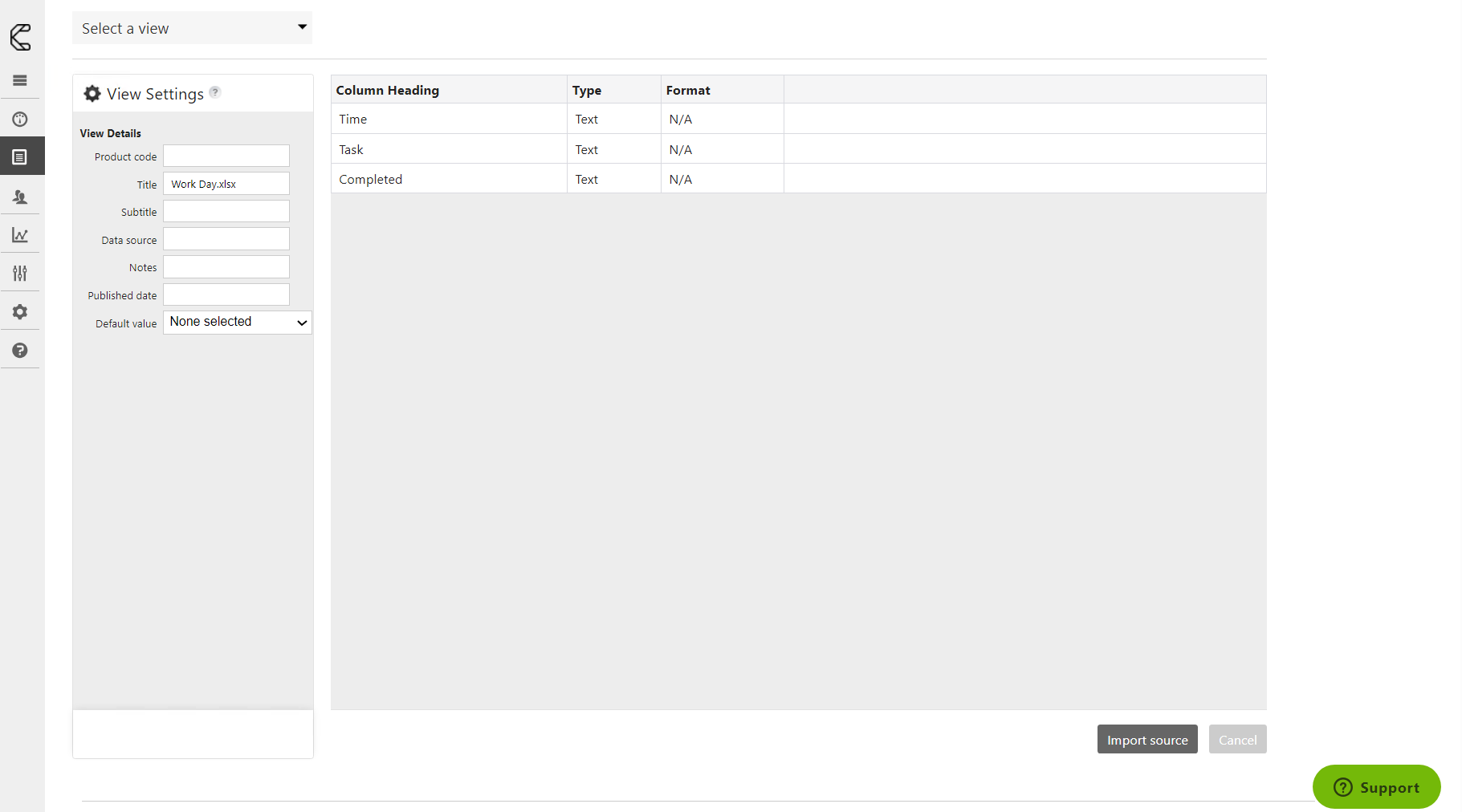Select the analytics chart icon in sidebar
The height and width of the screenshot is (812, 1462).
[20, 234]
